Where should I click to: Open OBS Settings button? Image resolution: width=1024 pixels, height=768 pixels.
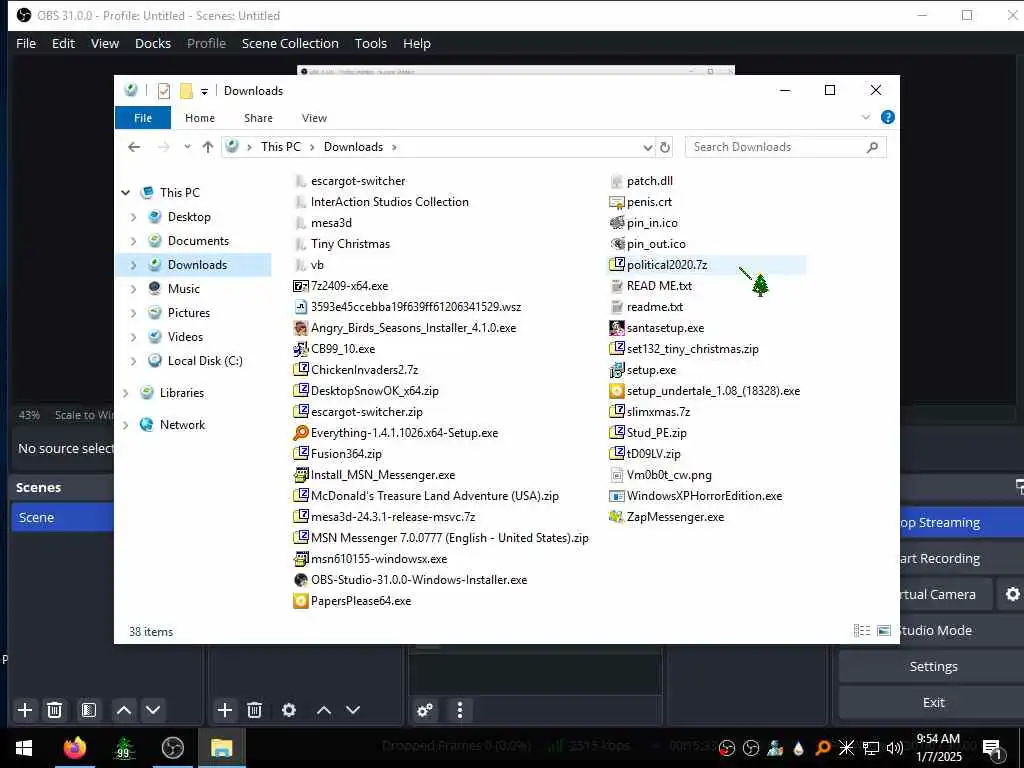point(933,667)
